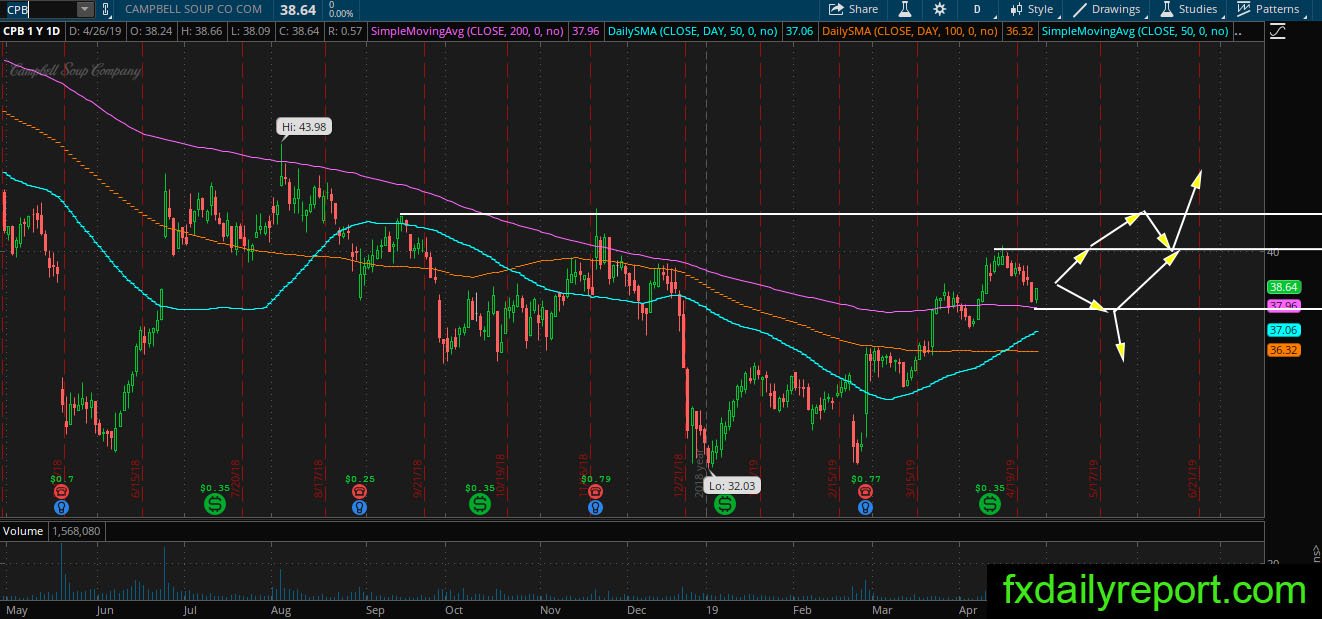Click the blue lightbulb event icon in August
This screenshot has height=619, width=1322.
358,507
